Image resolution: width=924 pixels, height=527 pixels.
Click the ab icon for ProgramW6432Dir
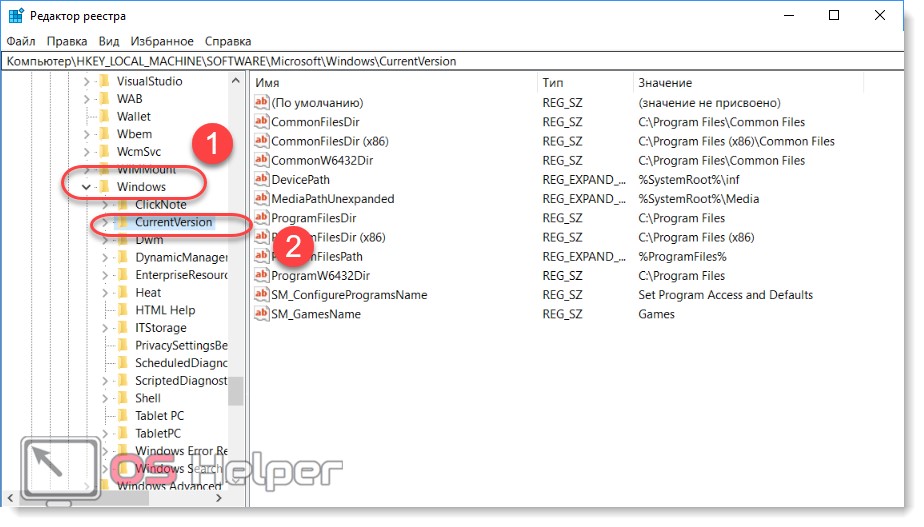(x=262, y=276)
